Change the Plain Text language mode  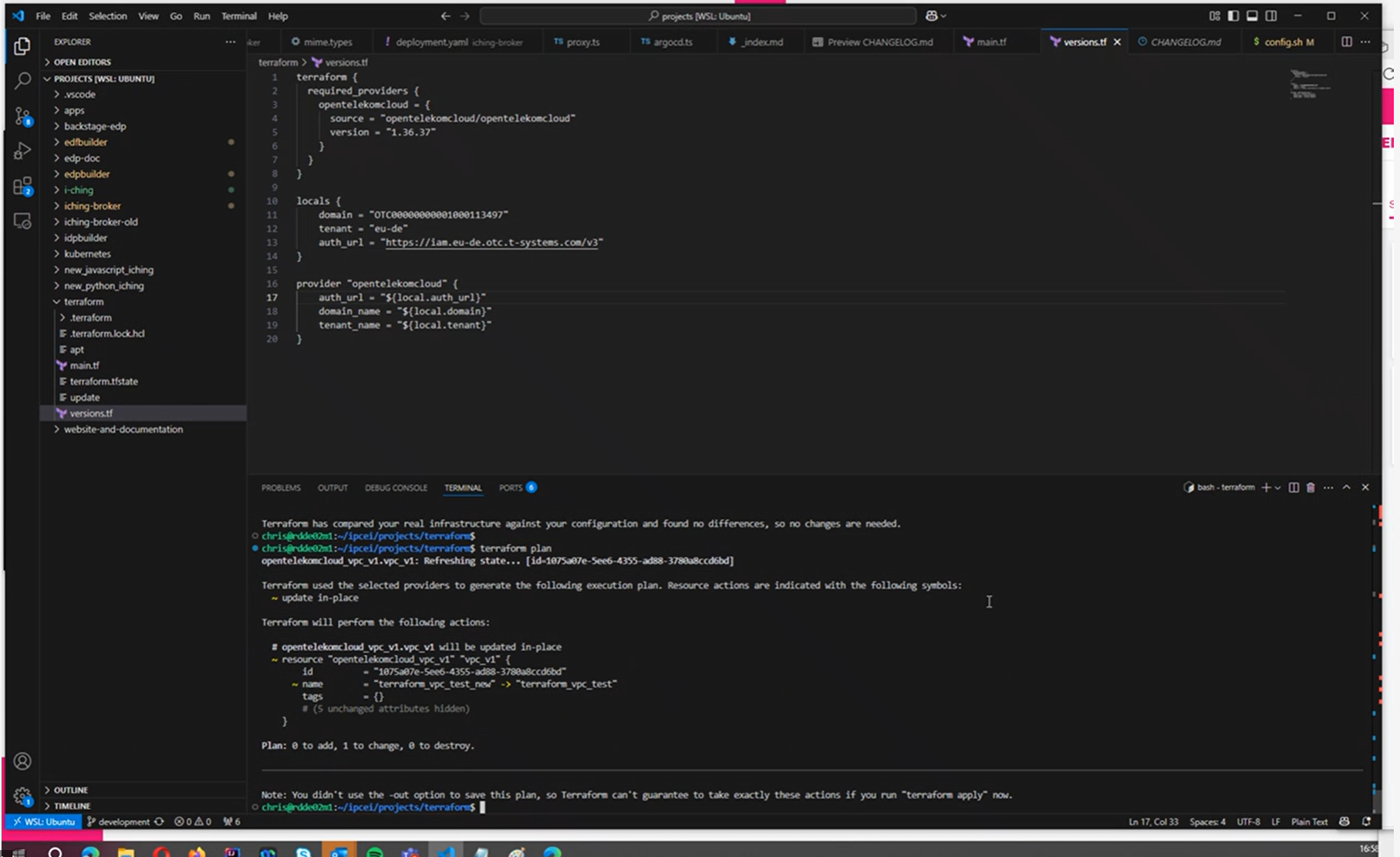[x=1309, y=822]
